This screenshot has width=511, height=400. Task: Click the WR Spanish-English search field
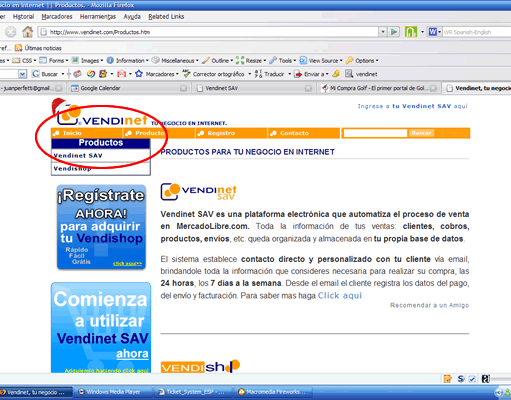(477, 32)
